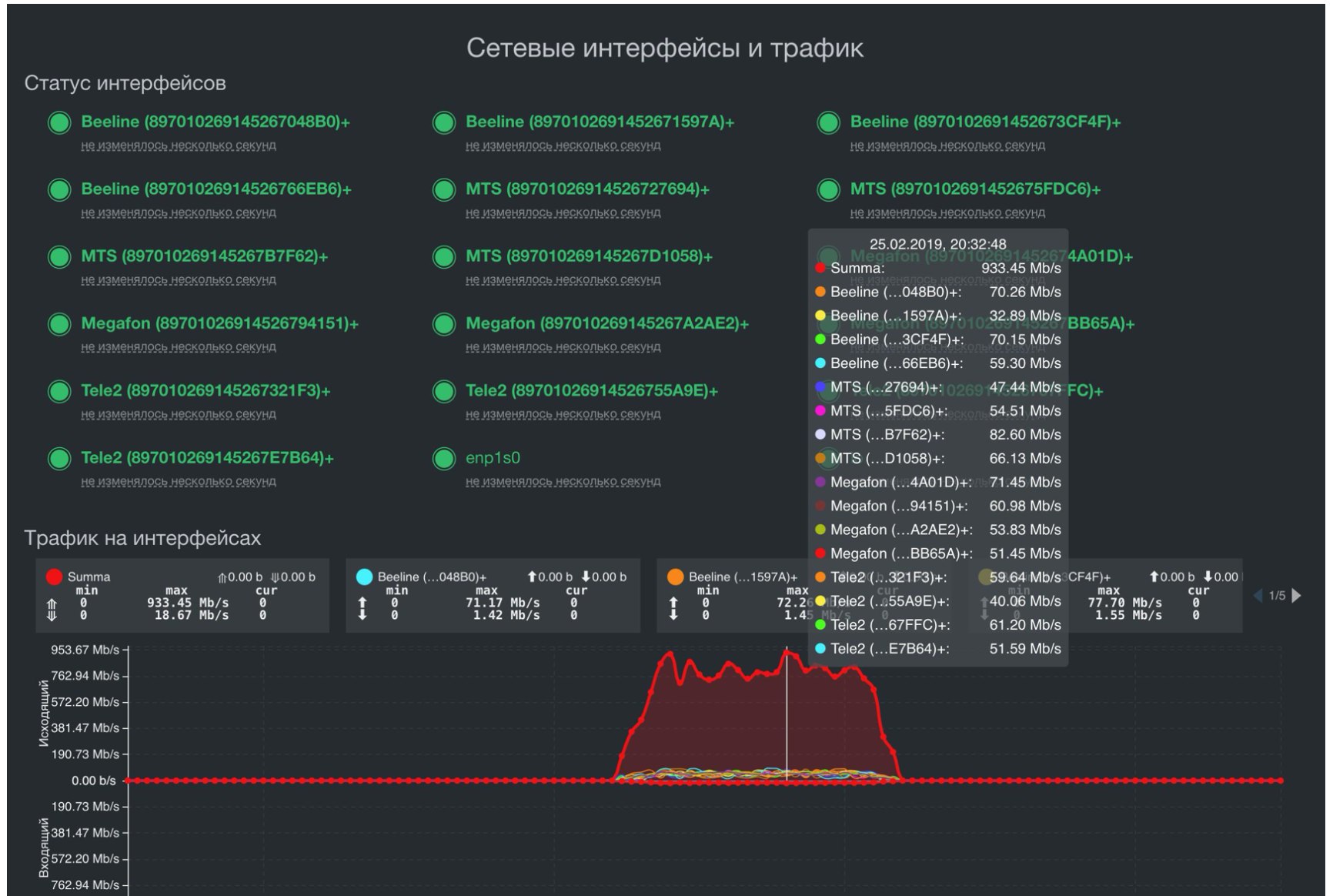Click status circle for enp1s0 interface
Viewport: 1333px width, 896px height.
[x=444, y=458]
